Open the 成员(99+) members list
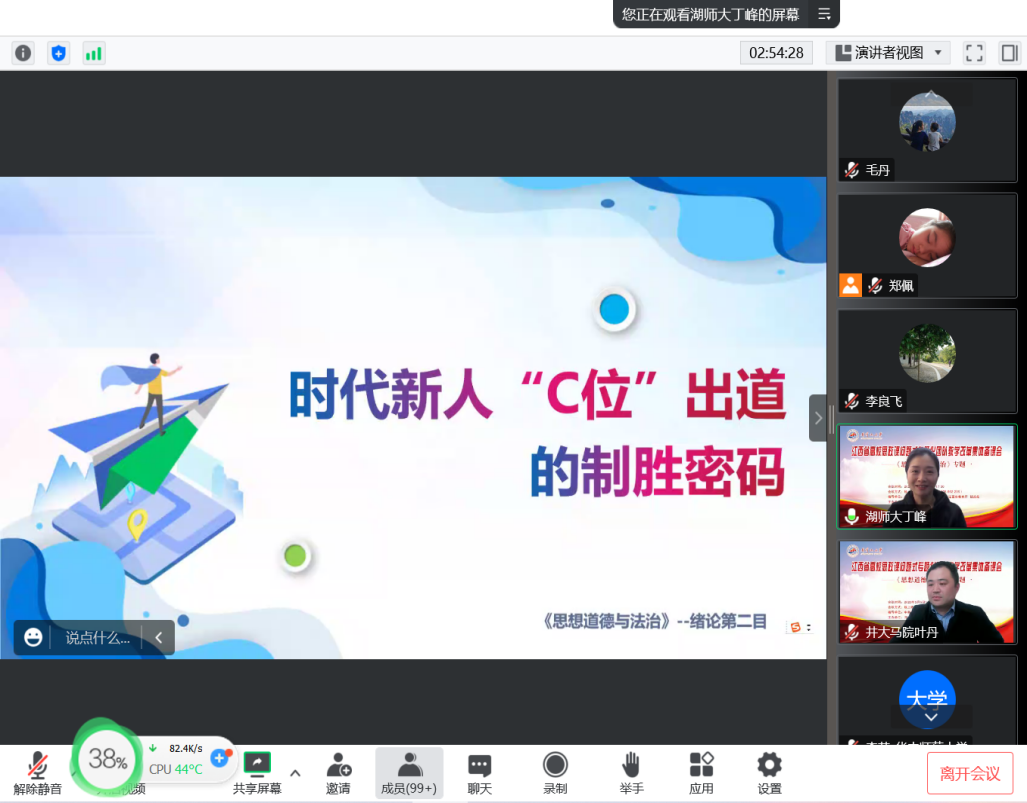This screenshot has width=1027, height=803. (x=409, y=772)
